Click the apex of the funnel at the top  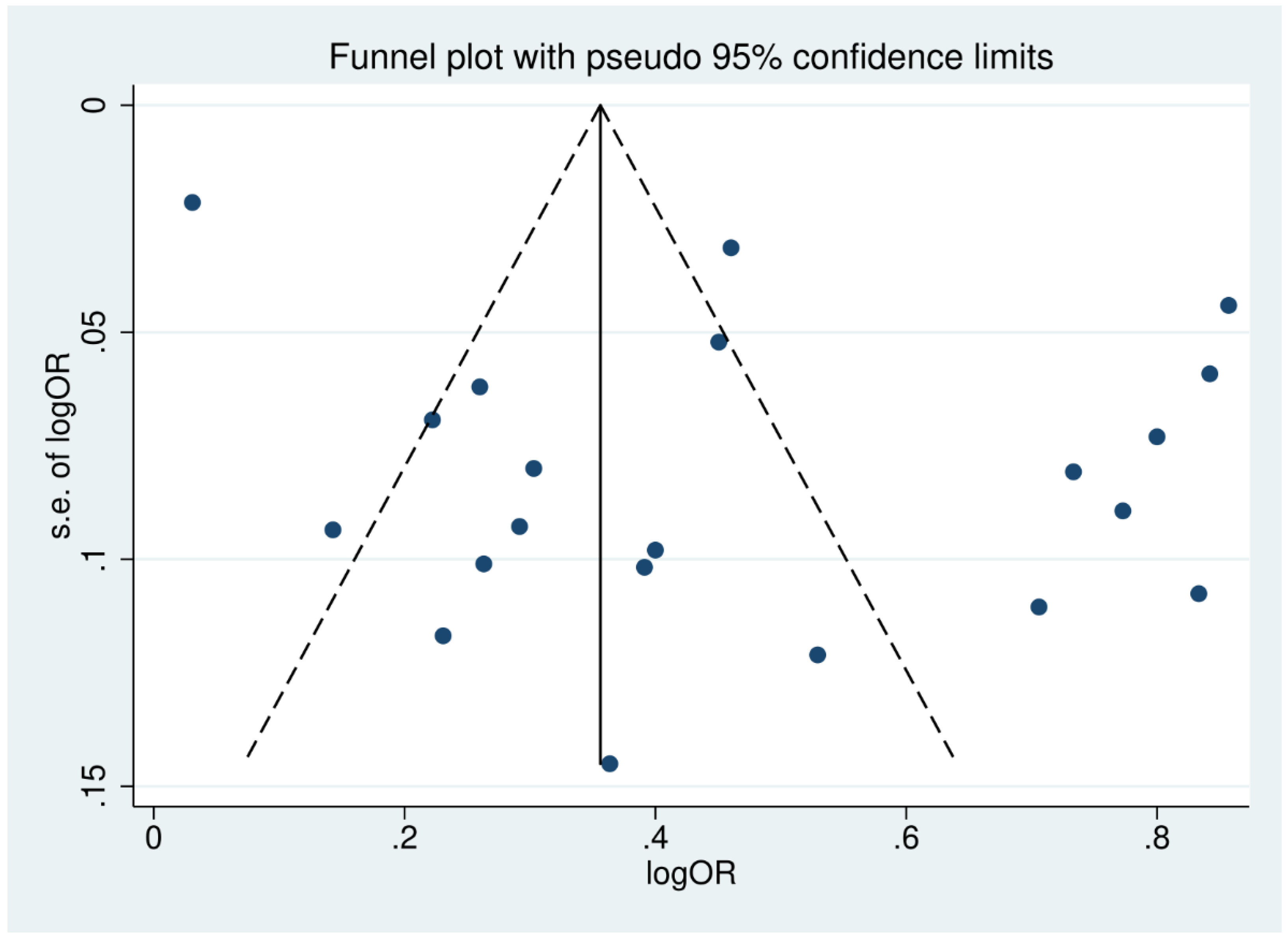599,106
